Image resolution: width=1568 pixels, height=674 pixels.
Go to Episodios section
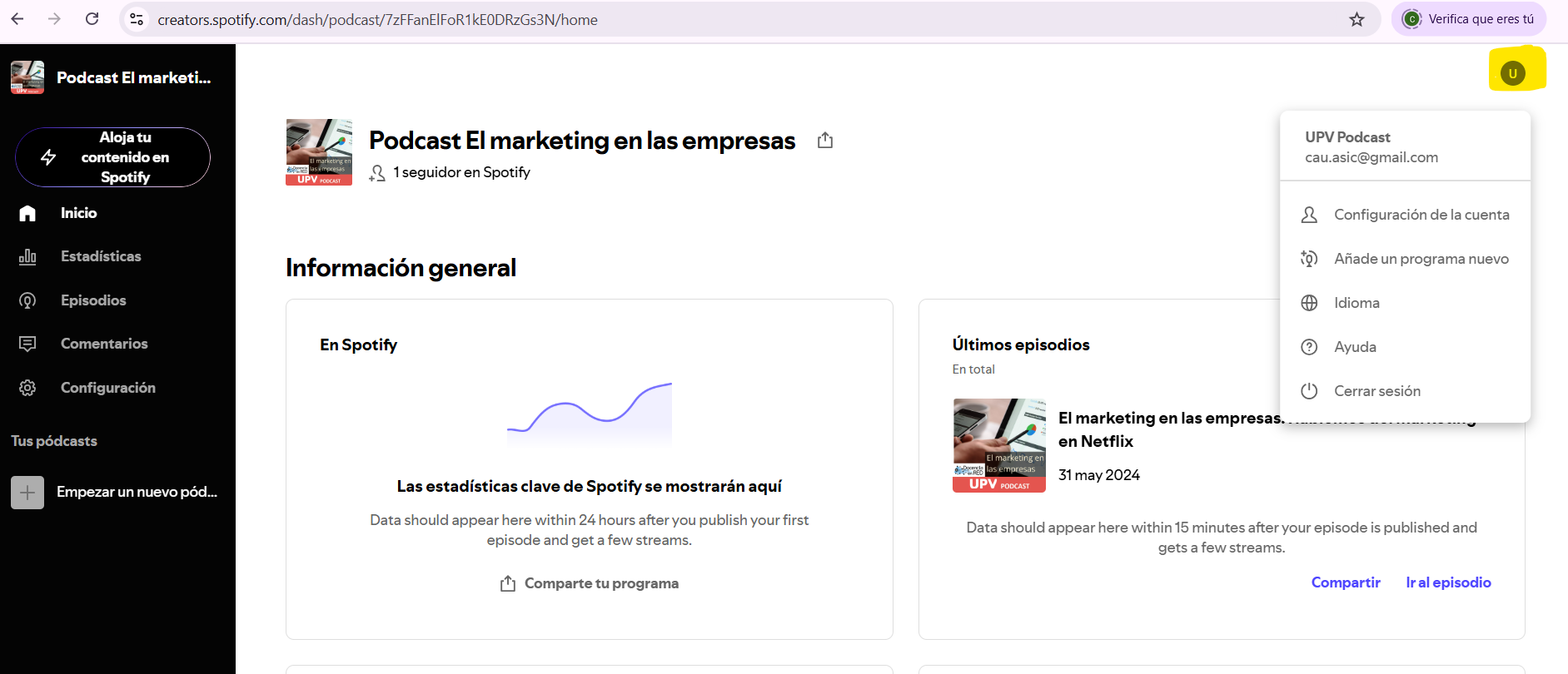[93, 300]
